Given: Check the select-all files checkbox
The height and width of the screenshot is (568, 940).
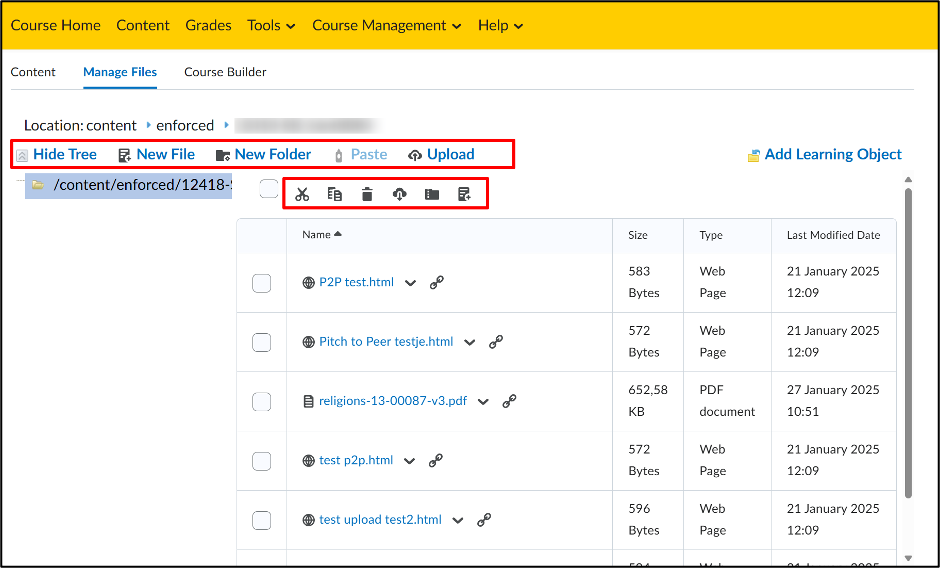Looking at the screenshot, I should tap(269, 188).
